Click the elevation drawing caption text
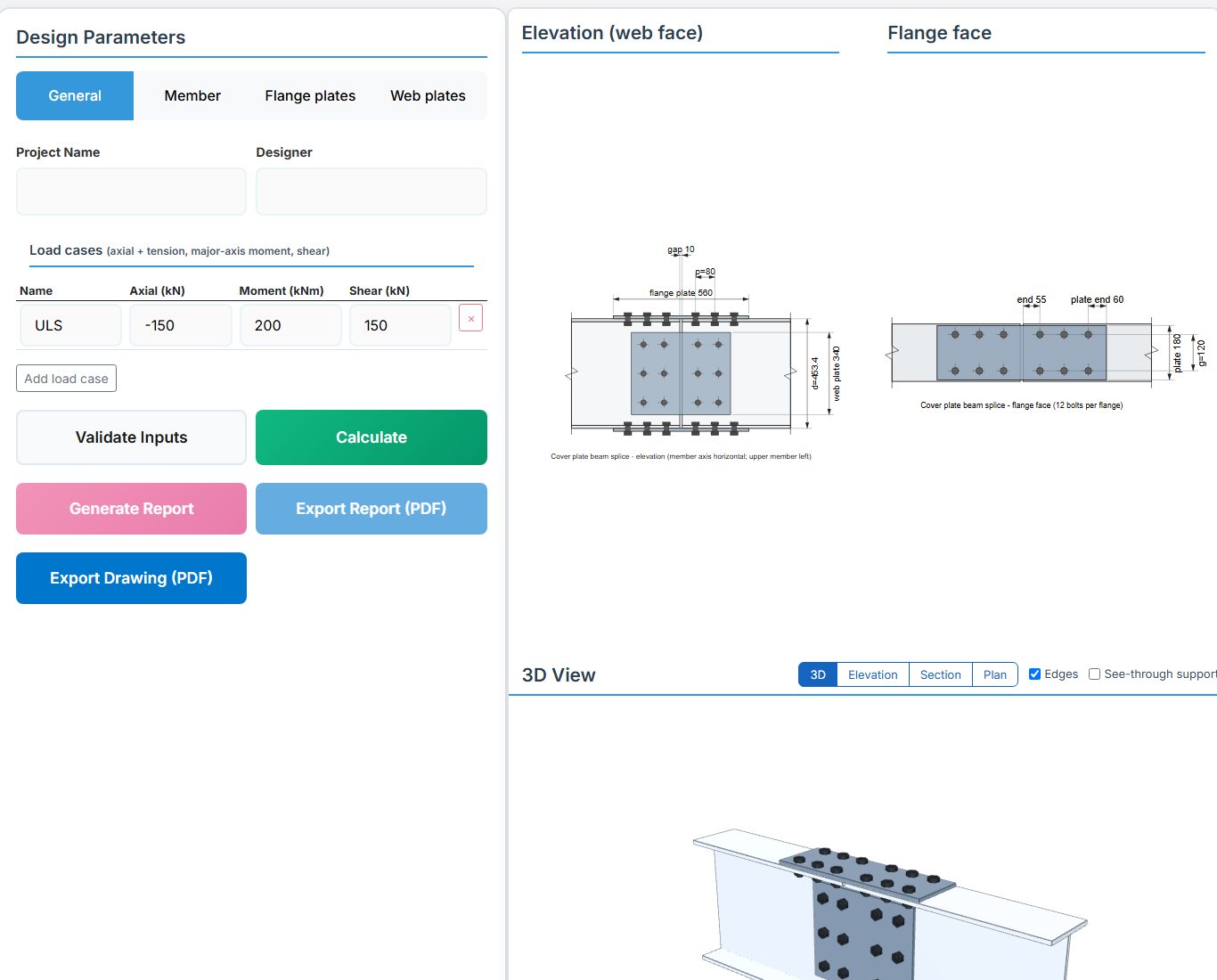 681,456
